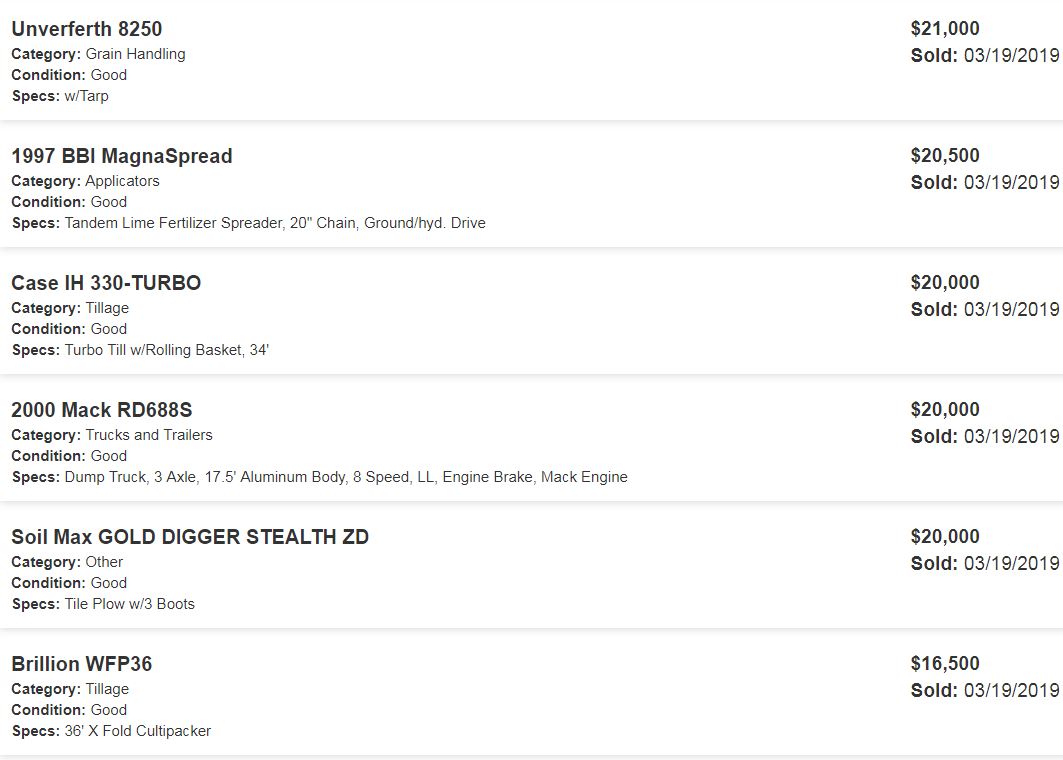This screenshot has width=1063, height=760.
Task: Click the Trucks and Trailers category
Action: [x=148, y=435]
